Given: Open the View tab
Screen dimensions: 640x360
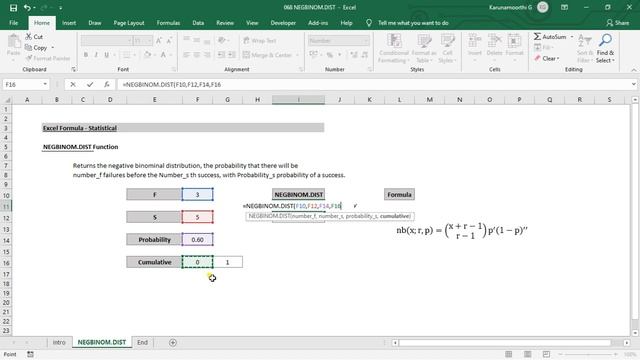Looking at the screenshot, I should coord(252,23).
